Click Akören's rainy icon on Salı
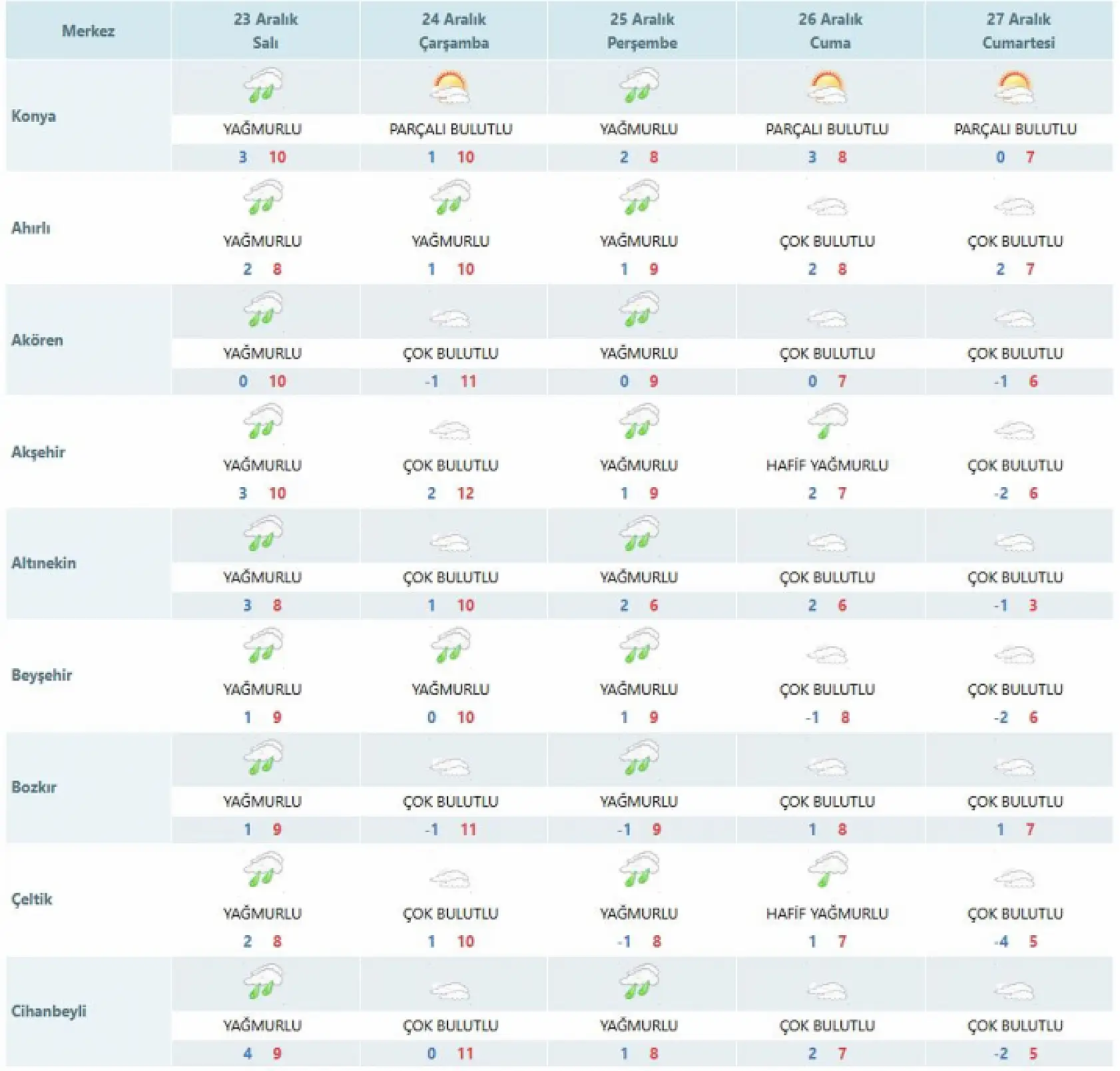The height and width of the screenshot is (1071, 1120). click(x=264, y=310)
